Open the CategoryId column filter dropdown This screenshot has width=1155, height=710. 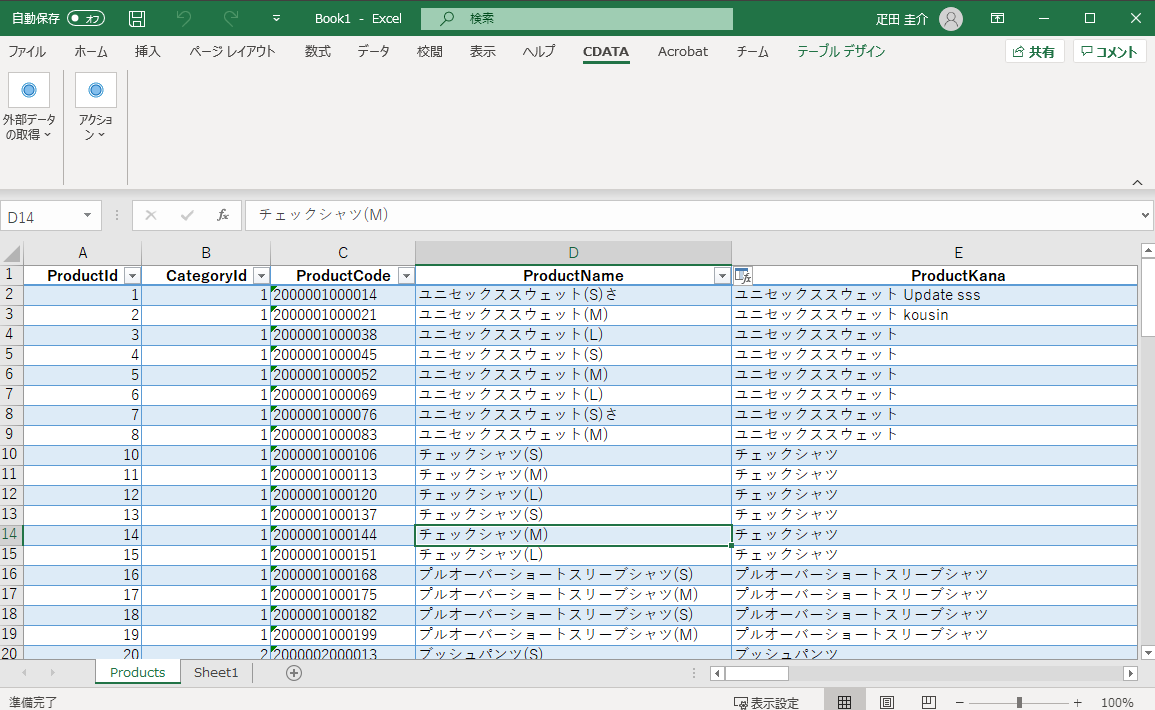[261, 275]
